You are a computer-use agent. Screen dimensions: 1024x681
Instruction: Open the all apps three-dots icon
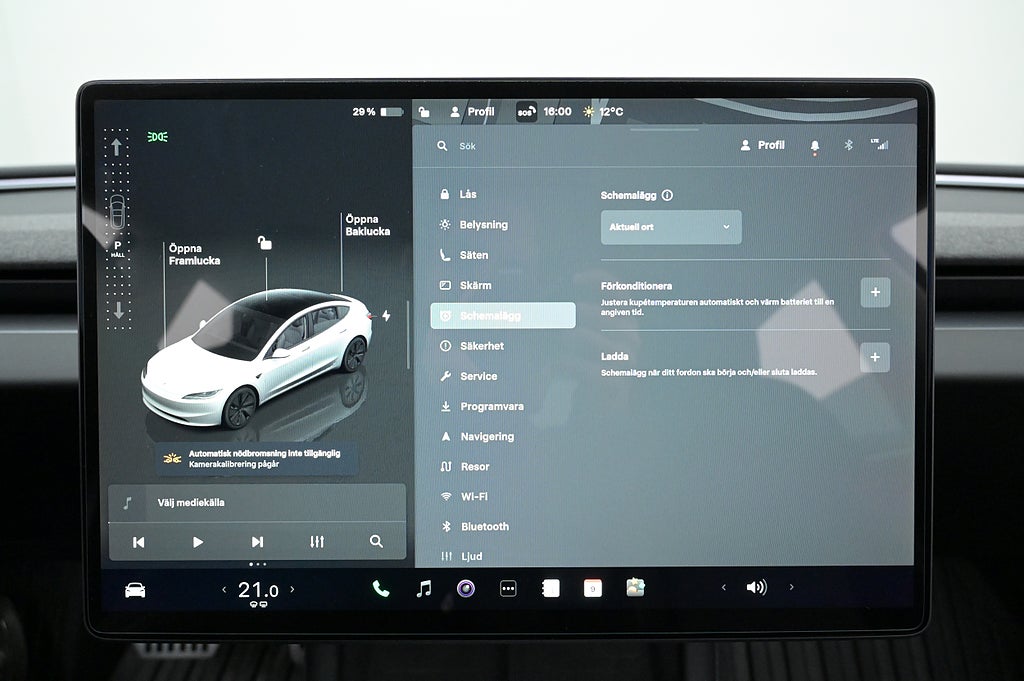508,589
